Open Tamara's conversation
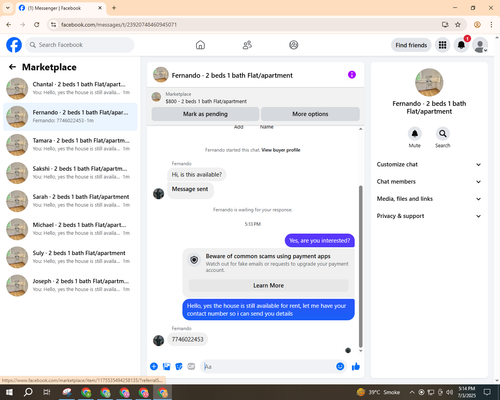 [x=70, y=145]
